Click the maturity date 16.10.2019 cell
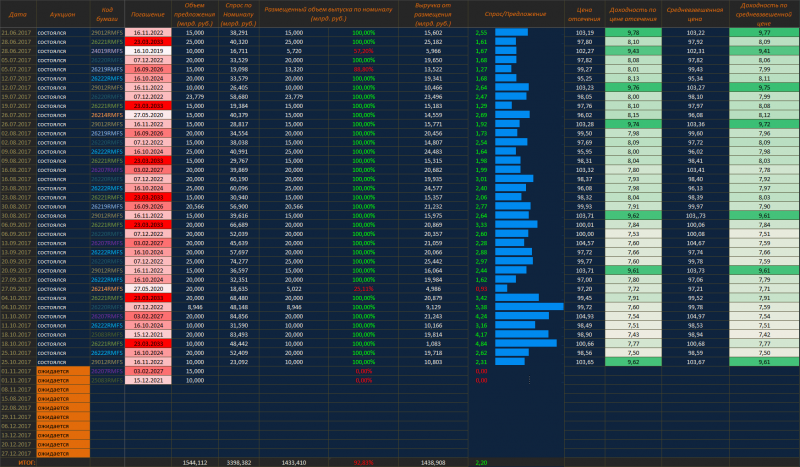This screenshot has width=800, height=467. (x=148, y=50)
